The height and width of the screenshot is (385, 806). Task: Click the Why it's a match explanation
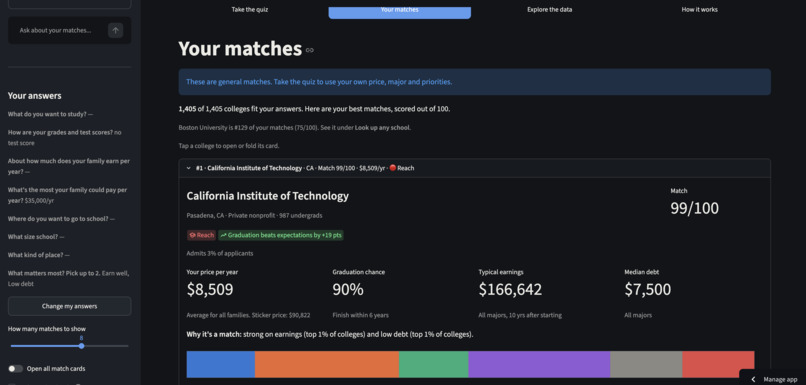click(x=329, y=335)
